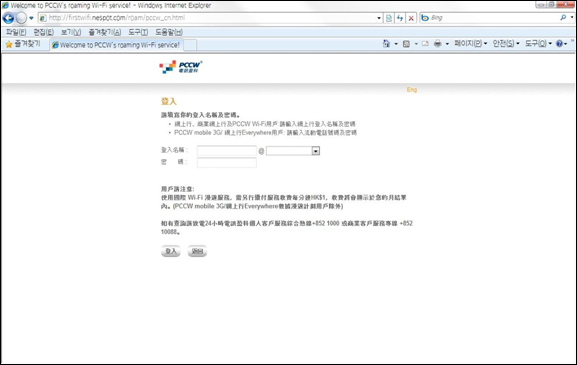
Task: Open the domain dropdown after the @ sign
Action: [x=315, y=151]
